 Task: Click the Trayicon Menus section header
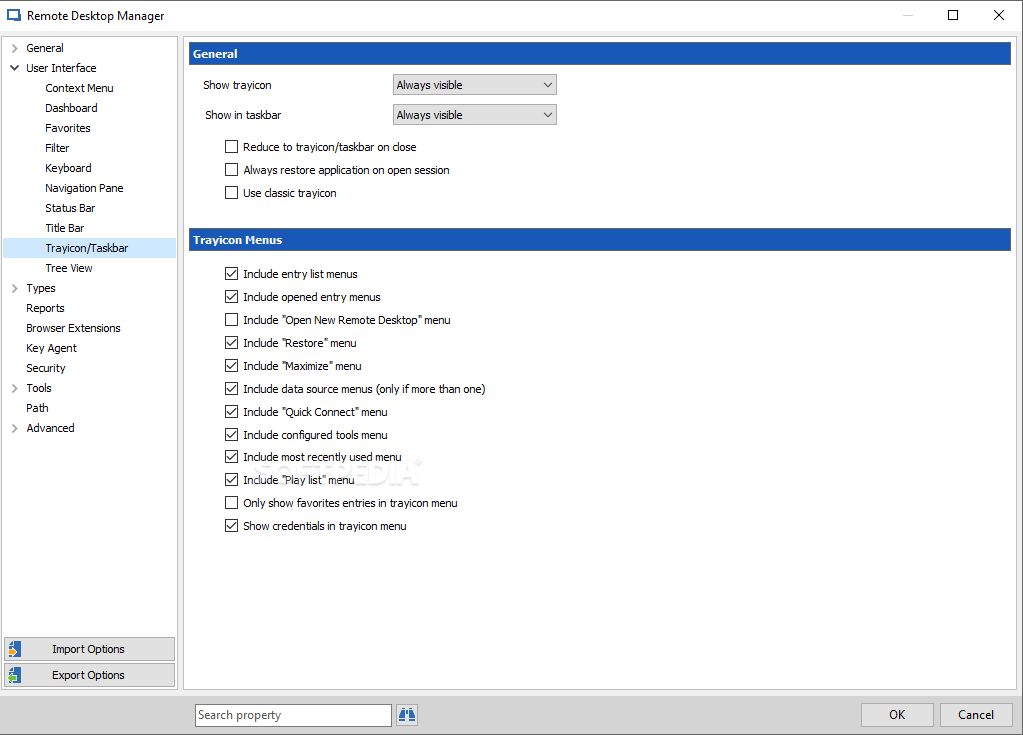click(600, 240)
